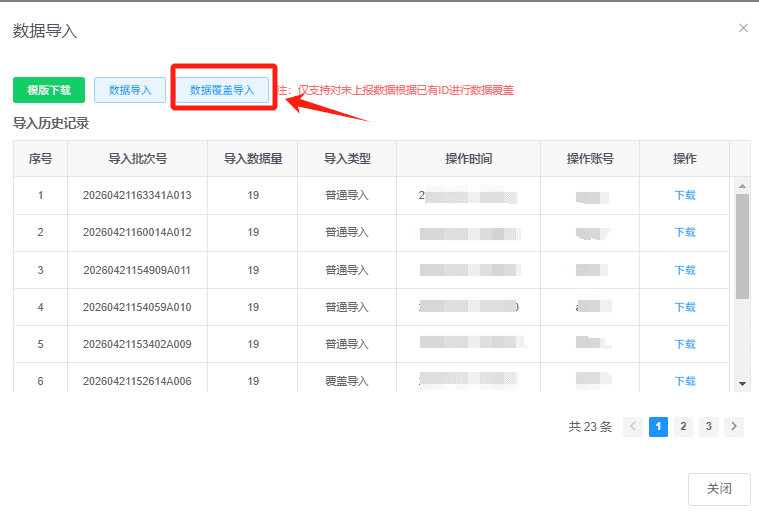Select page 2 in pagination

click(683, 426)
